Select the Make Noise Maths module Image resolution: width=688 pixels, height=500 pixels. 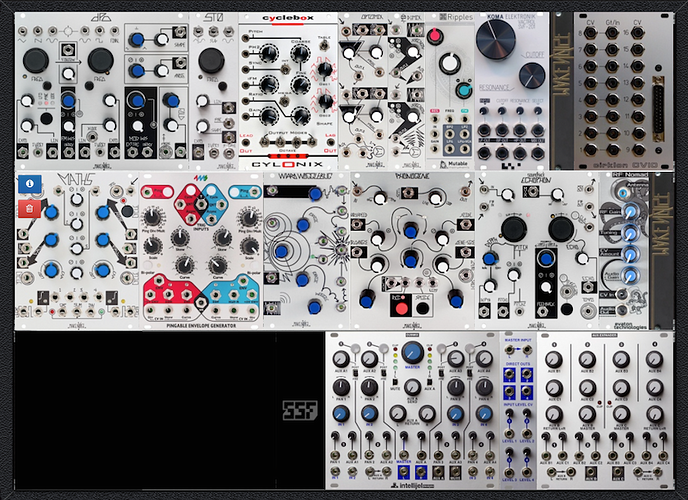[x=77, y=250]
